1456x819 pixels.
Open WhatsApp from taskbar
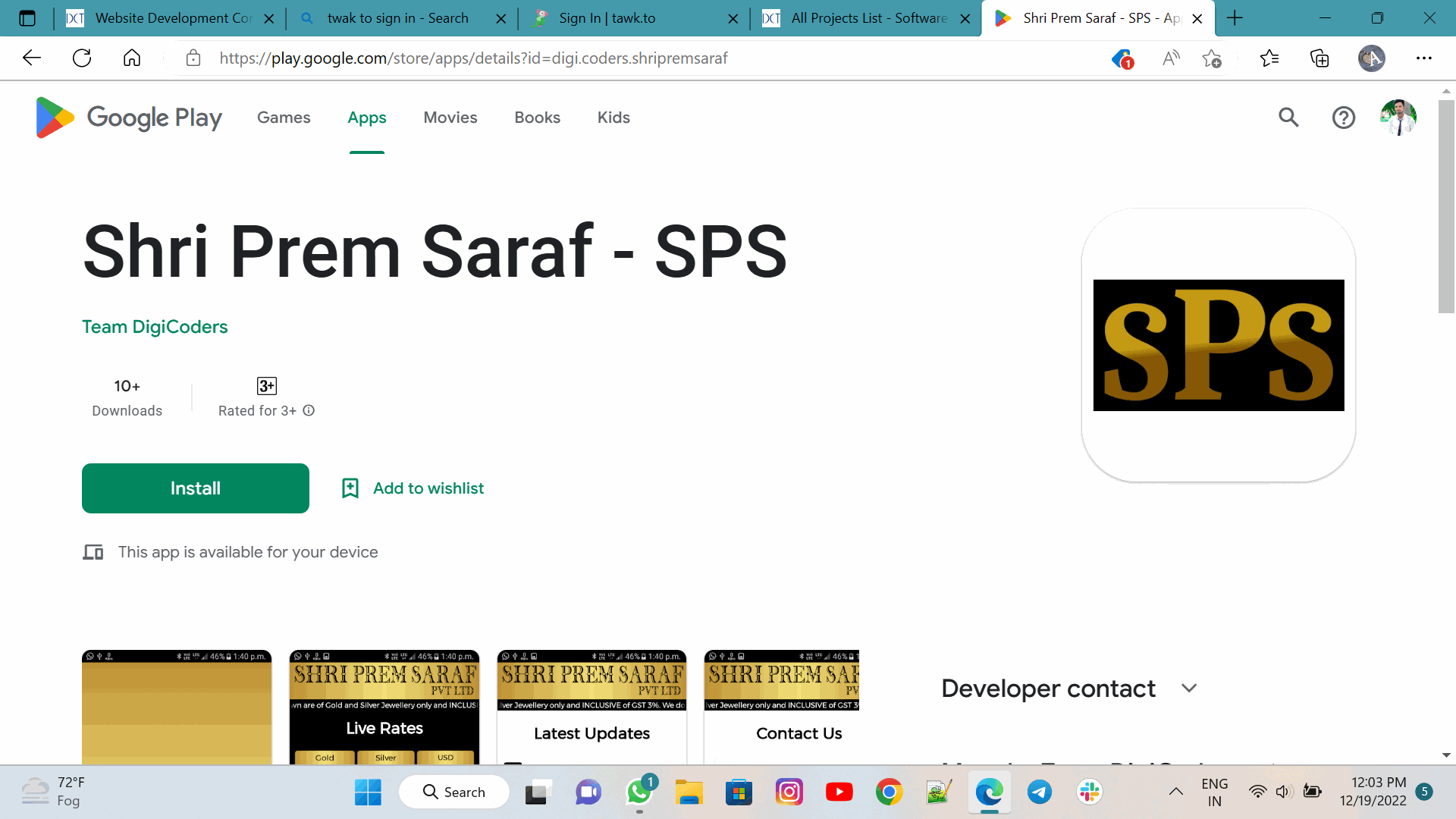[x=639, y=792]
